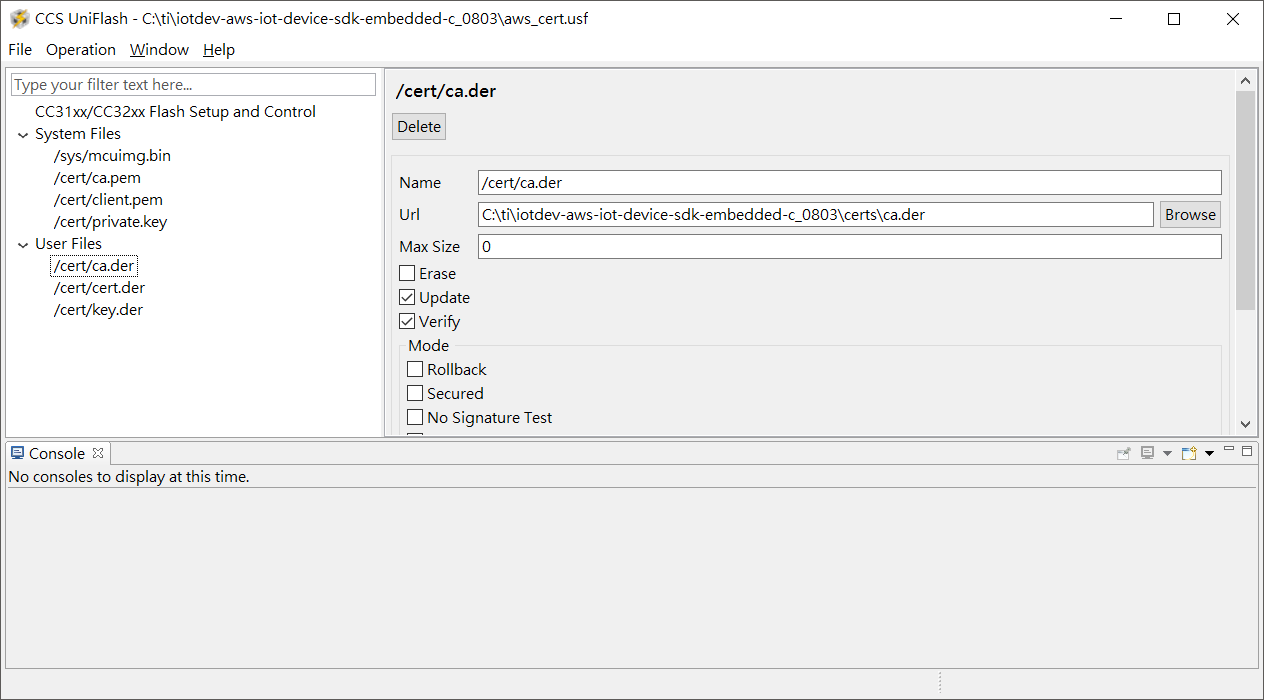Open the Window menu

[x=159, y=49]
